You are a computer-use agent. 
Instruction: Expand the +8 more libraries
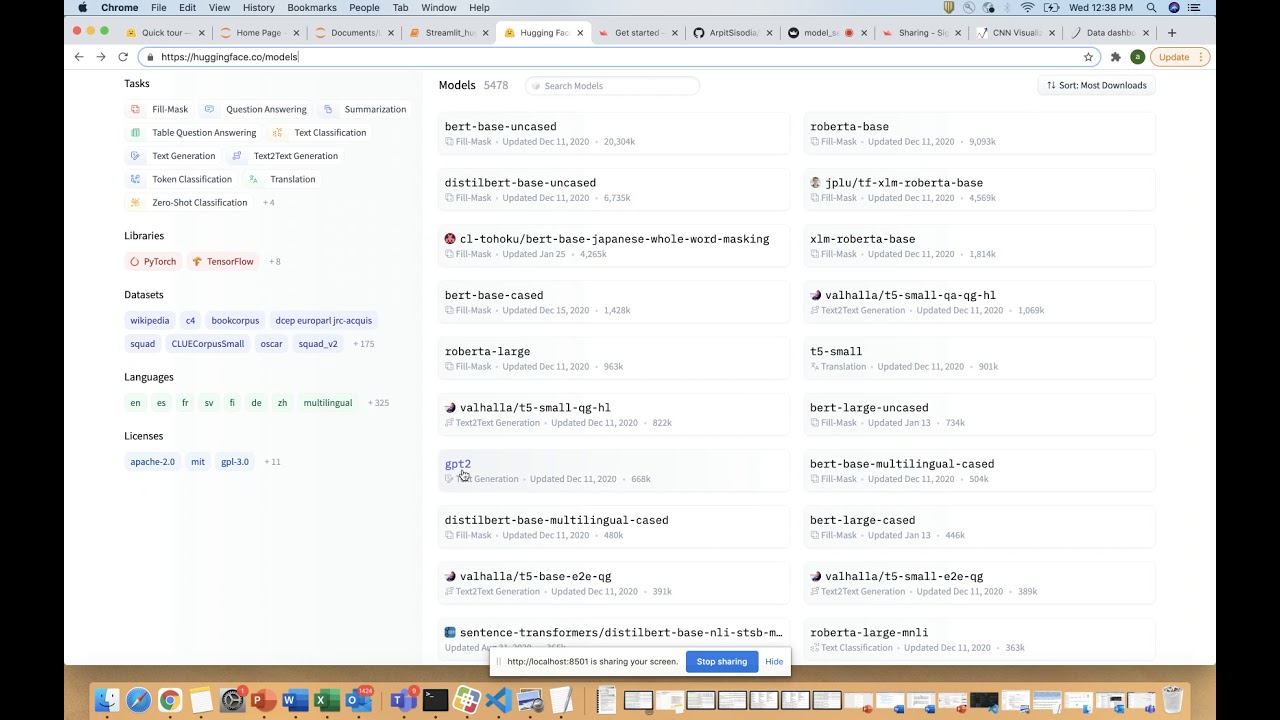click(x=274, y=262)
